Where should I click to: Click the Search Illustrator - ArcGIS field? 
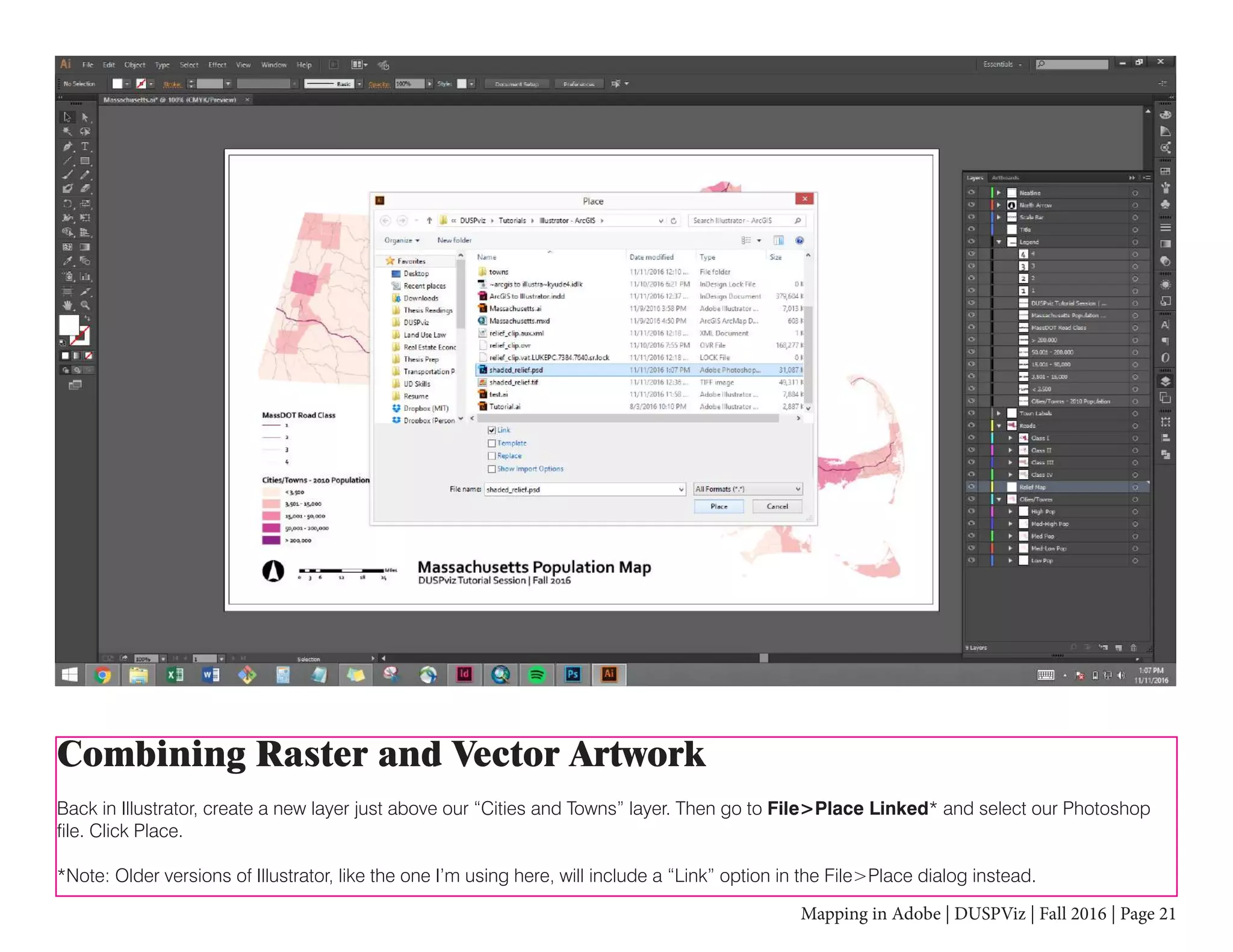747,221
